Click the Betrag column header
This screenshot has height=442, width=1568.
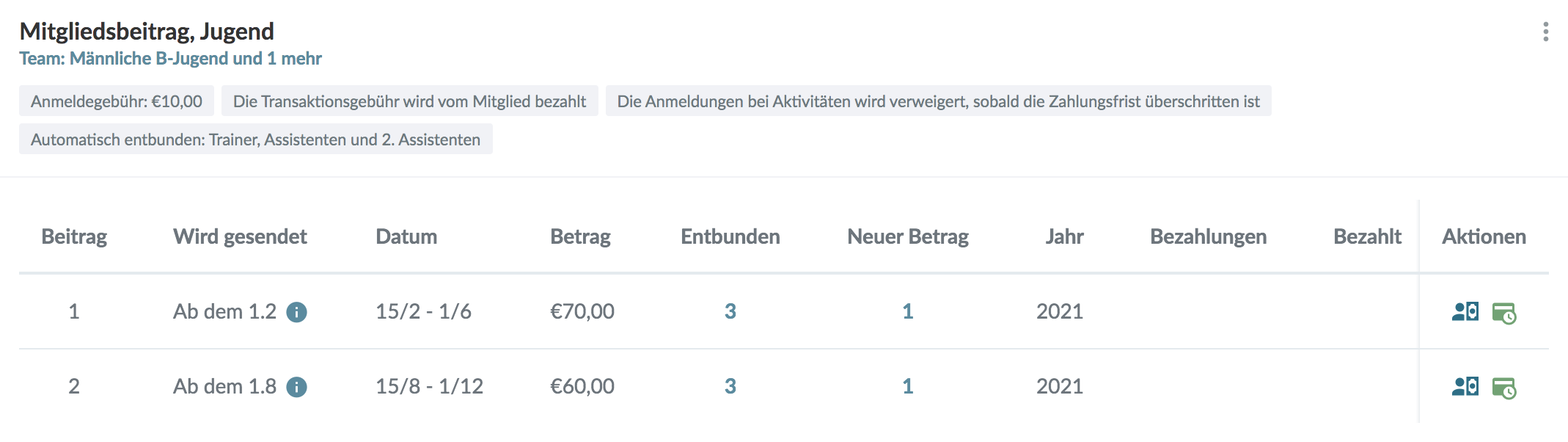(580, 236)
